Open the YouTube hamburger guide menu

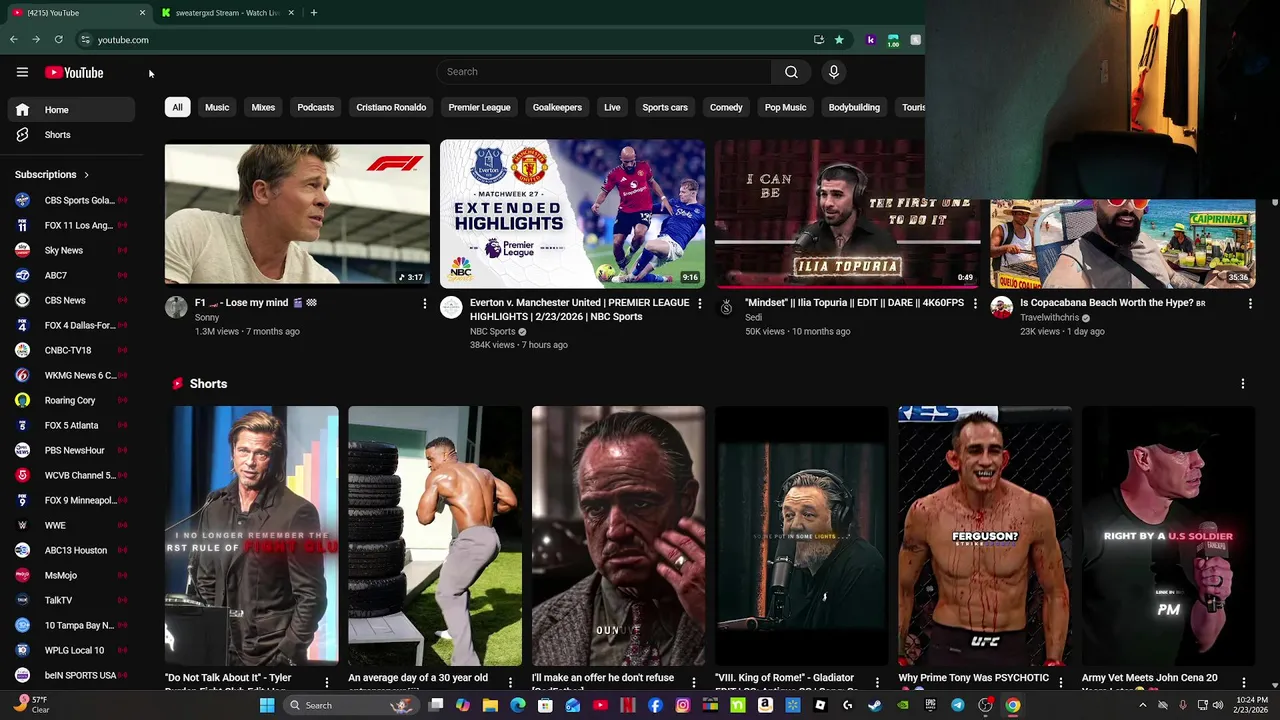pos(22,72)
